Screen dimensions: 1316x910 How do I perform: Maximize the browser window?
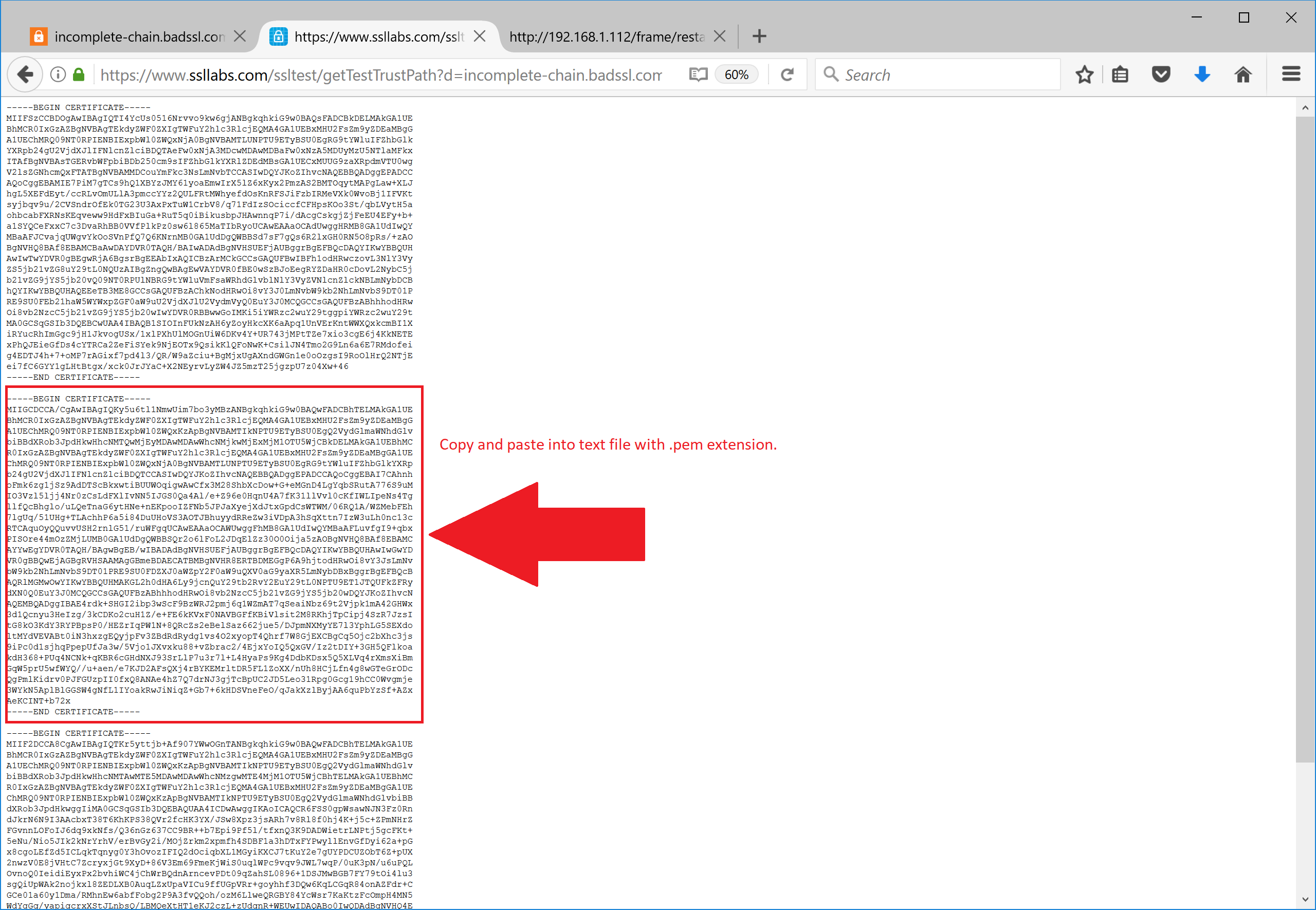point(1244,17)
